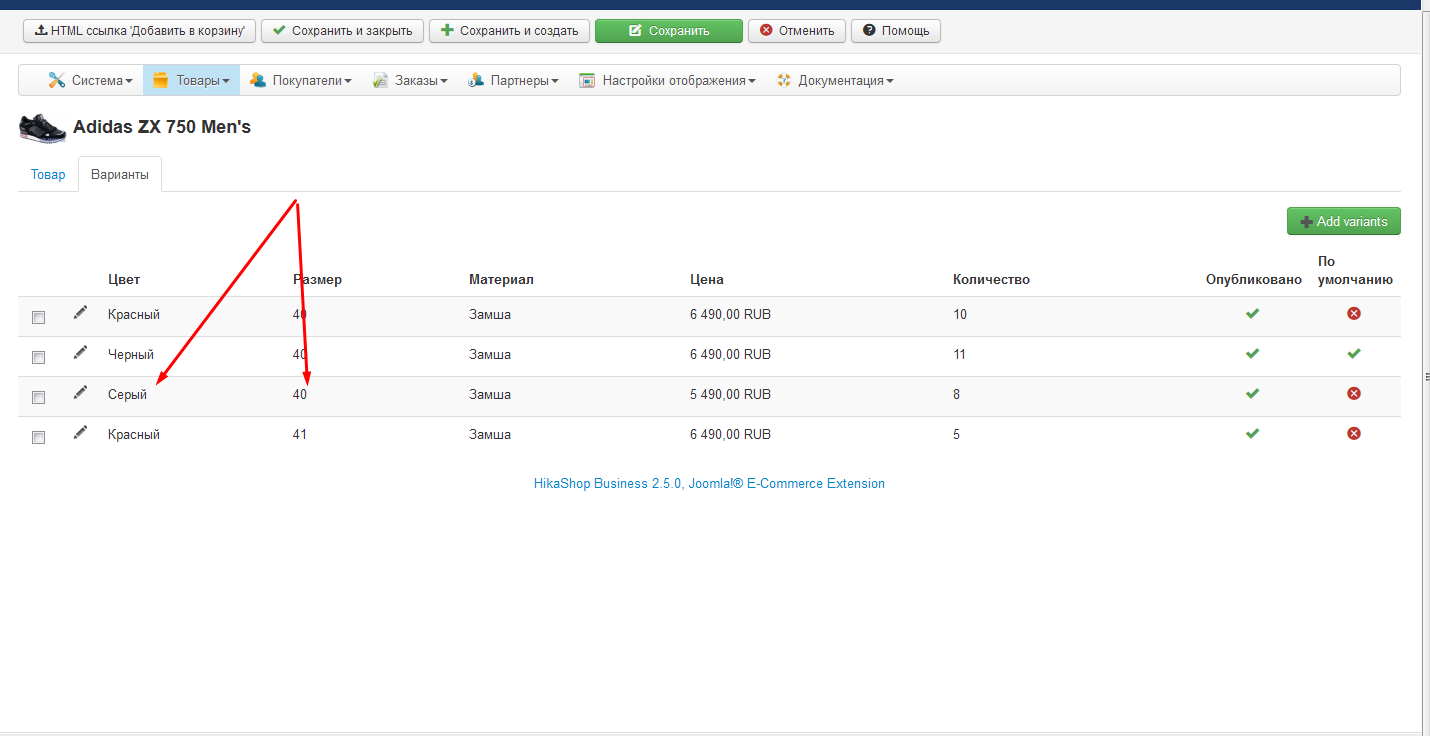Click published checkmark for Серый variant
Viewport: 1430px width, 736px height.
[1252, 394]
